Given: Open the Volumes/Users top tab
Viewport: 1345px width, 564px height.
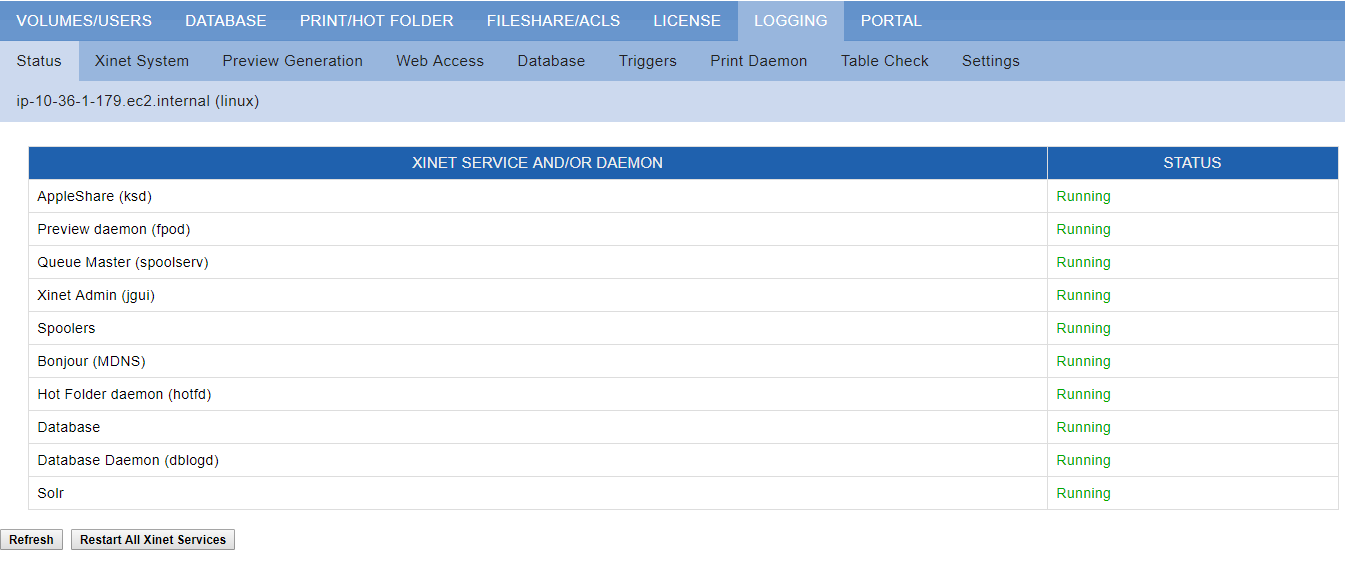Looking at the screenshot, I should click(x=84, y=21).
